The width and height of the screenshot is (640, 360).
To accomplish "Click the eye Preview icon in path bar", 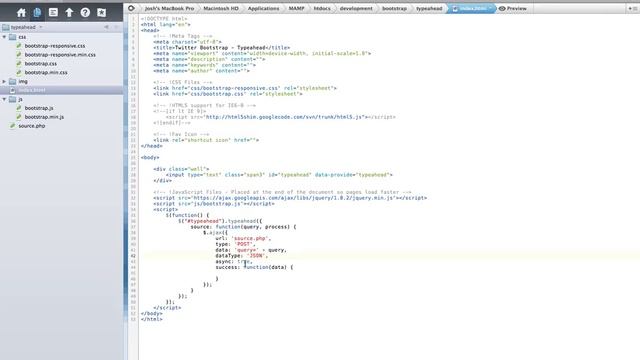I will pos(502,8).
